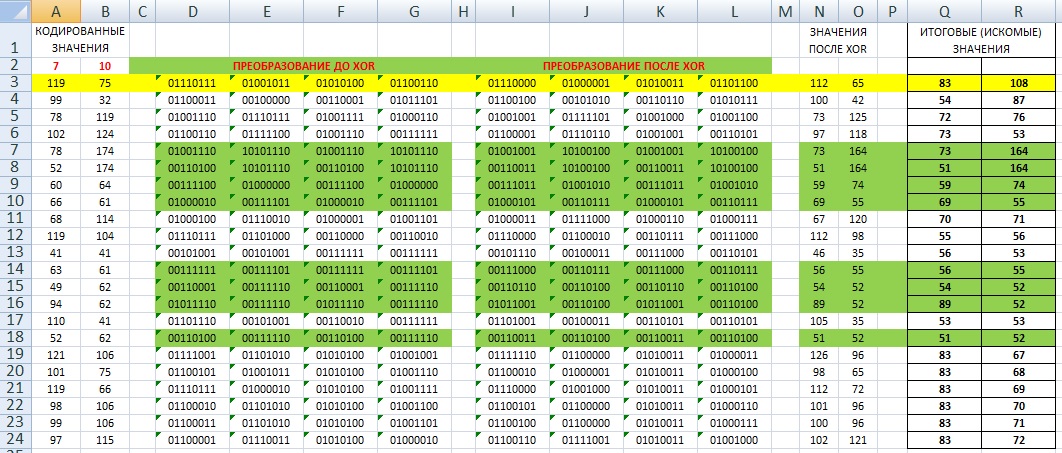
Task: Select cell A12 with value 119
Action: click(55, 235)
